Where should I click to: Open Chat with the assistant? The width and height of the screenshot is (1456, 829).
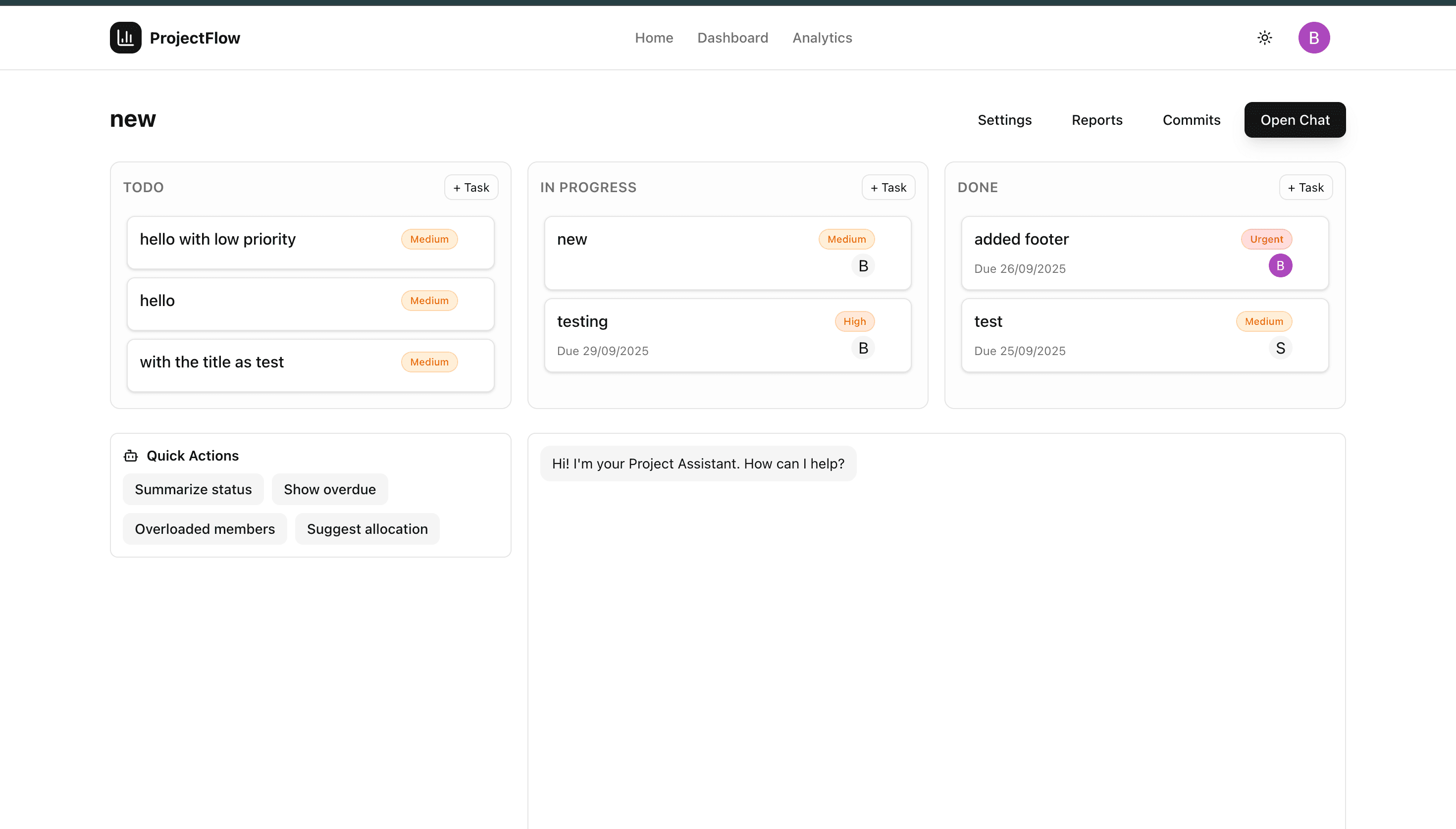[1295, 119]
